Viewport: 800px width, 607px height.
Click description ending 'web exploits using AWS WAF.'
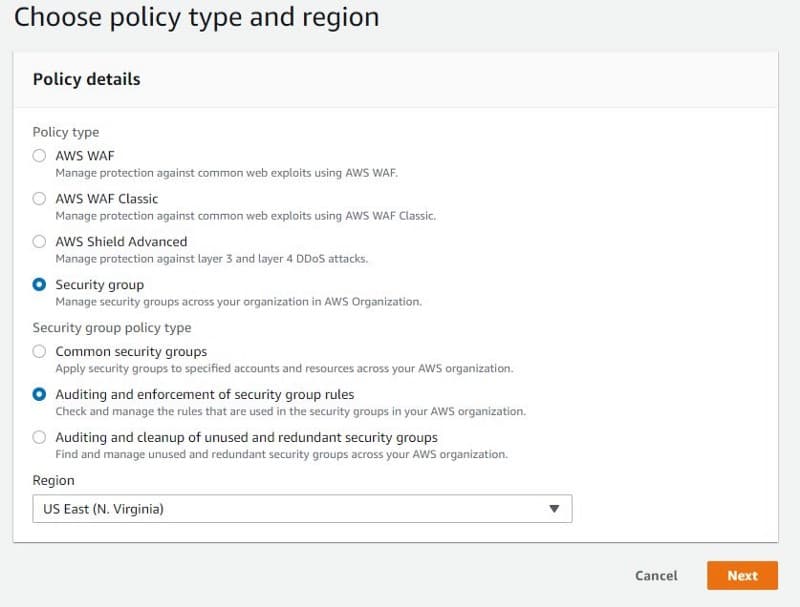tap(227, 173)
